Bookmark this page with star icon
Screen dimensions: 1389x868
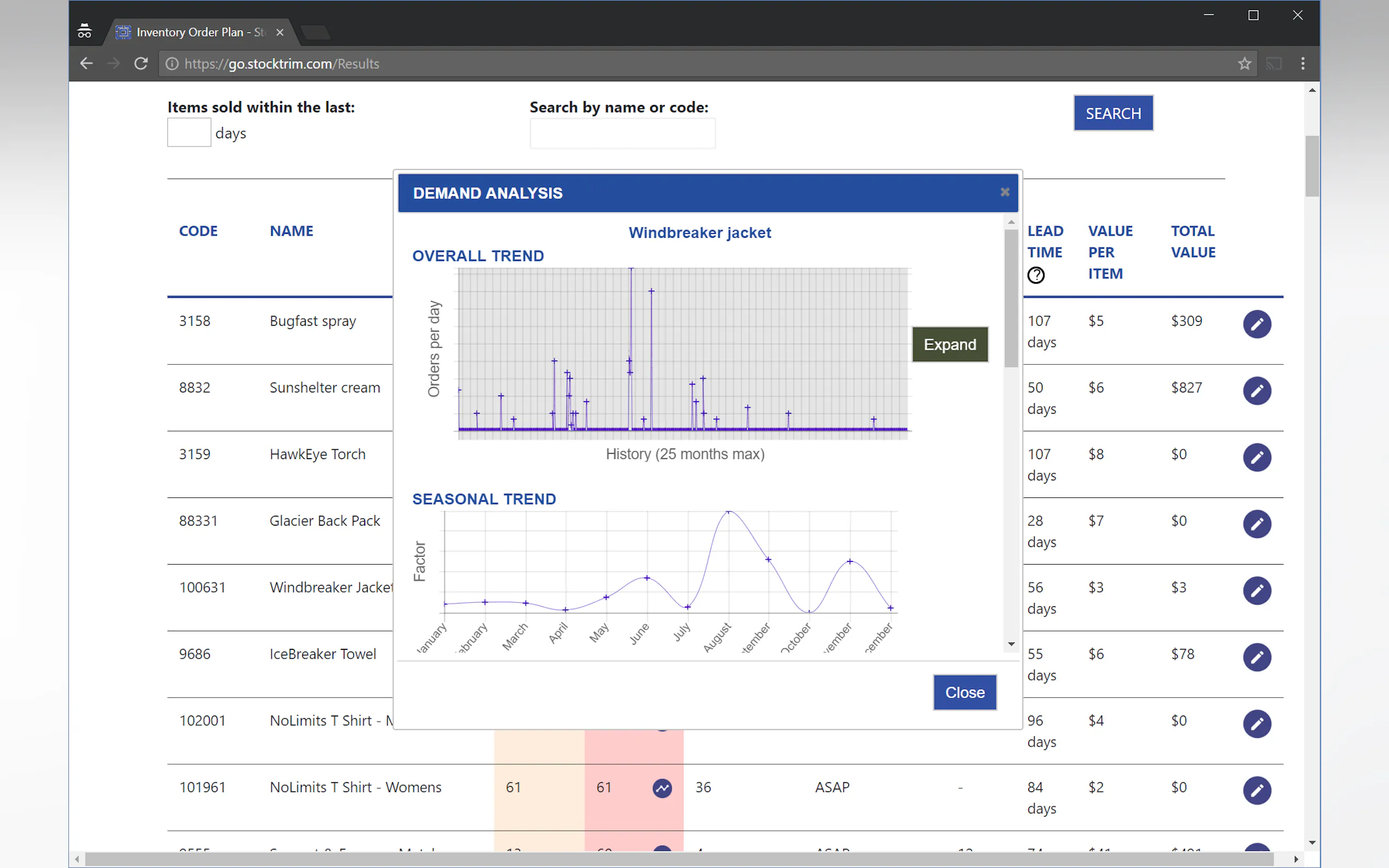pos(1244,64)
